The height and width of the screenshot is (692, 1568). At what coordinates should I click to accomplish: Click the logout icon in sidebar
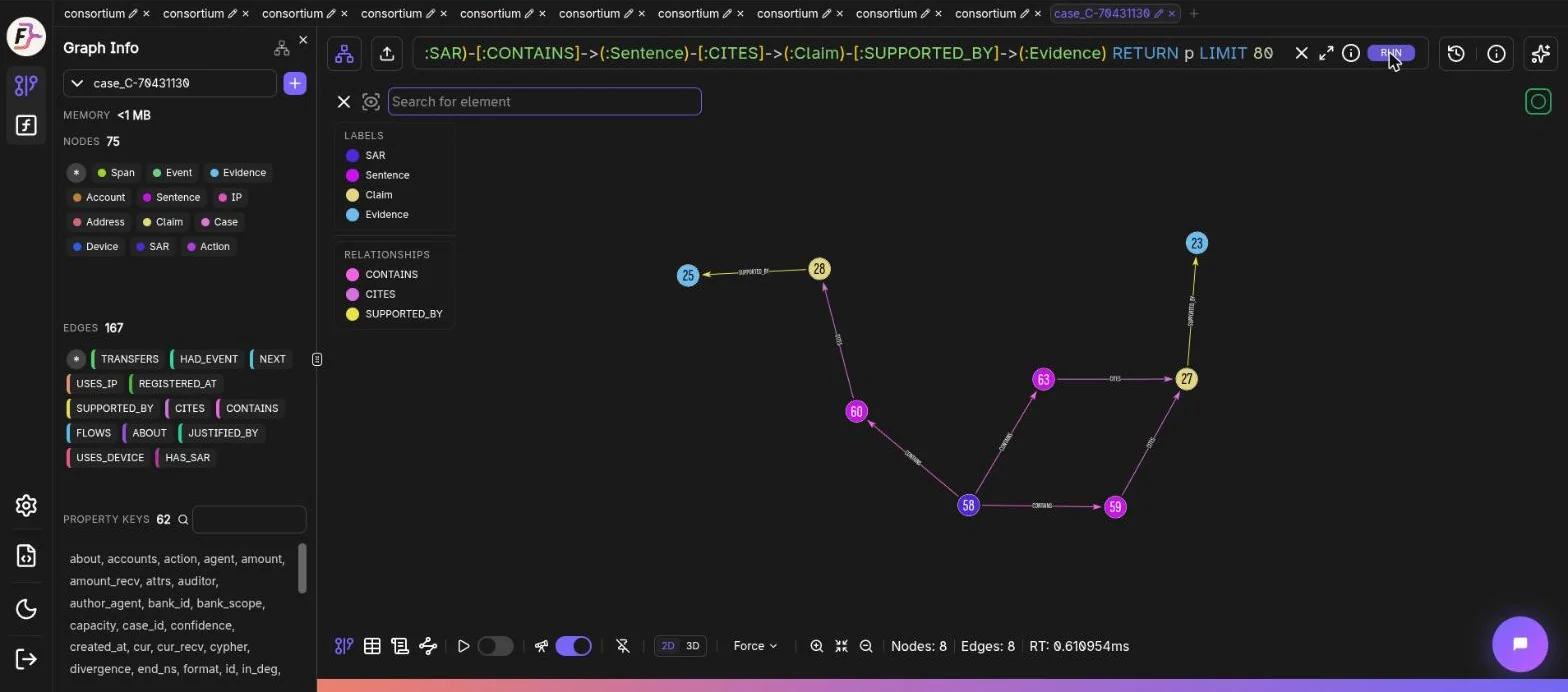tap(26, 659)
